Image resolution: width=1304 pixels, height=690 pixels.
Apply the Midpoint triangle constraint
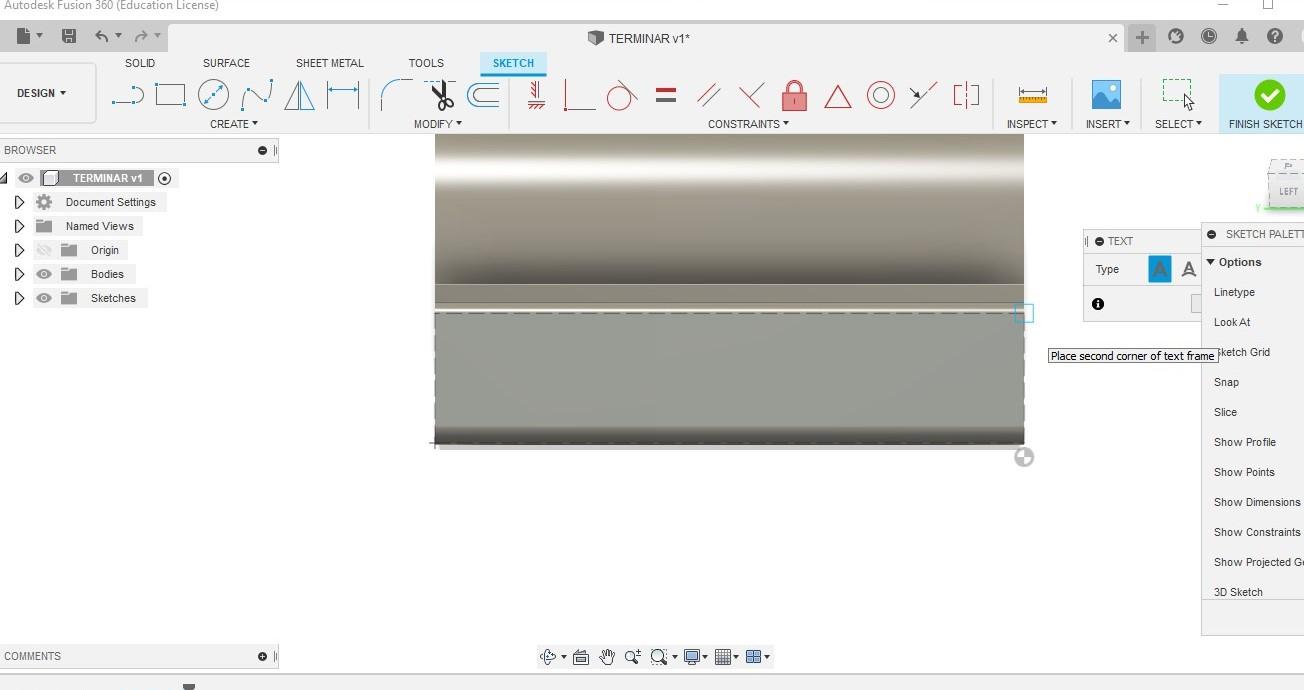coord(837,96)
